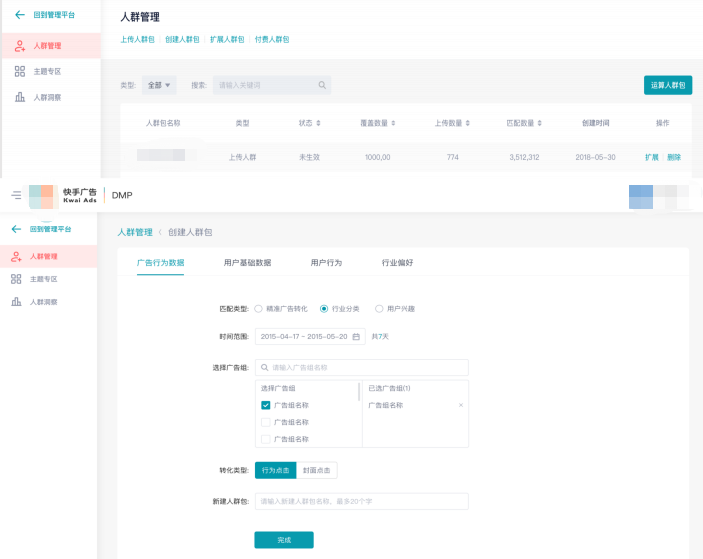Open the 时间范围 date range picker

click(x=310, y=337)
